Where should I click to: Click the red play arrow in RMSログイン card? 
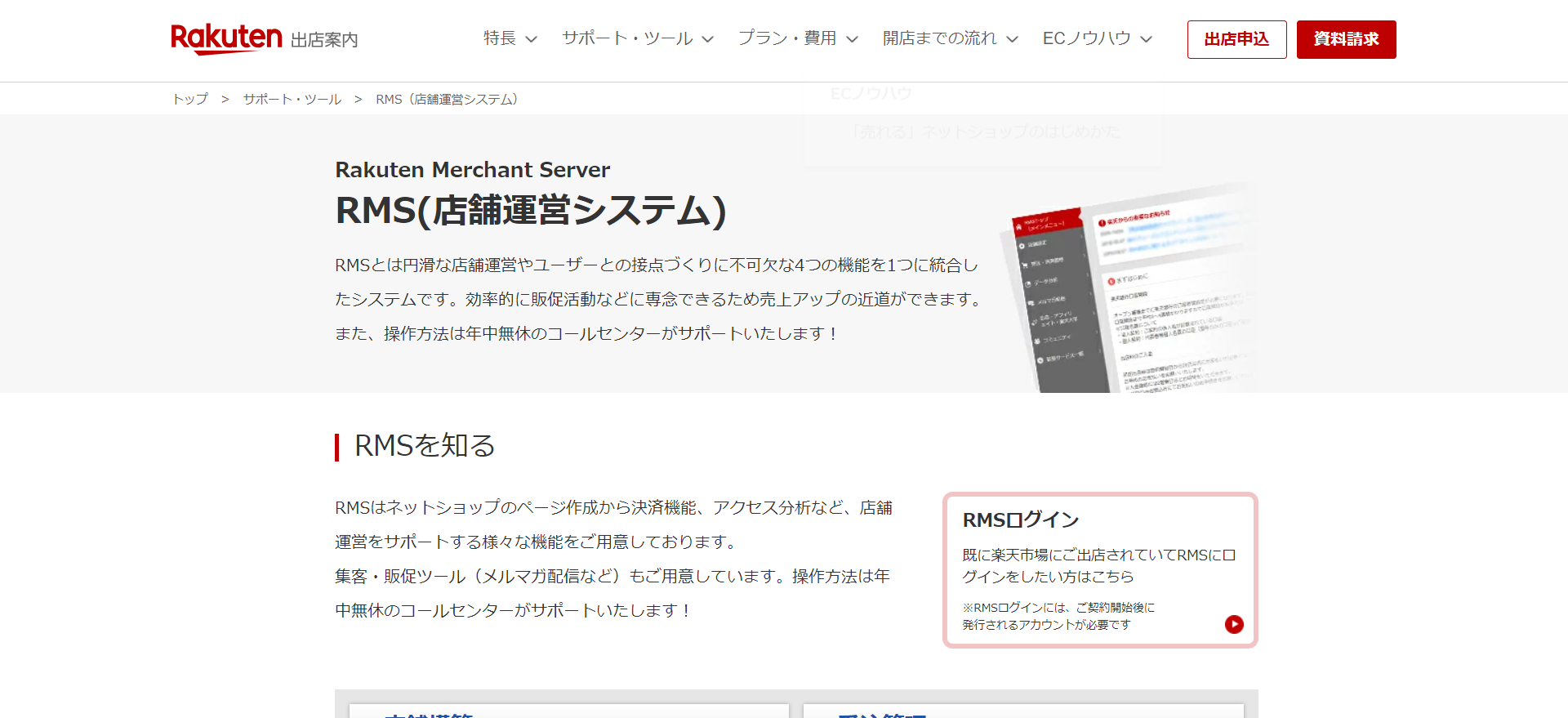1234,624
